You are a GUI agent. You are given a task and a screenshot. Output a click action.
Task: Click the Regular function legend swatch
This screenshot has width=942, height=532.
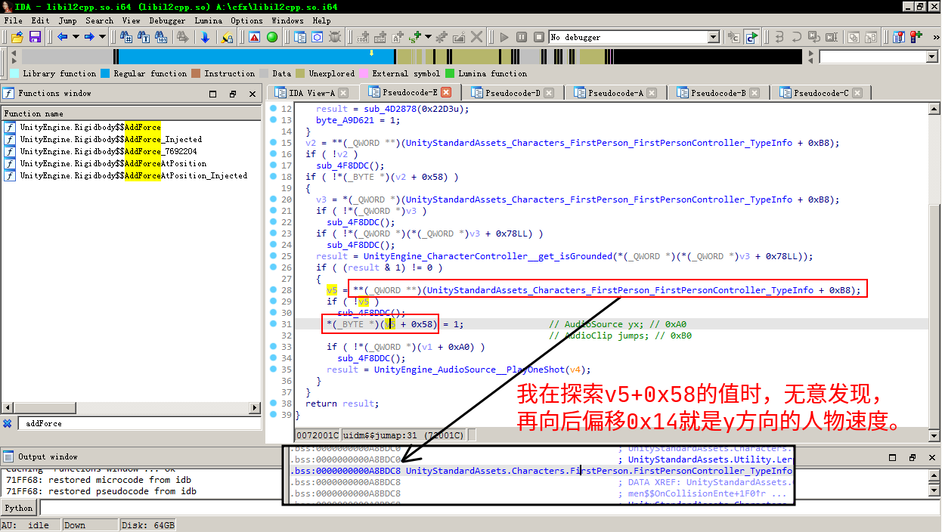coord(105,74)
